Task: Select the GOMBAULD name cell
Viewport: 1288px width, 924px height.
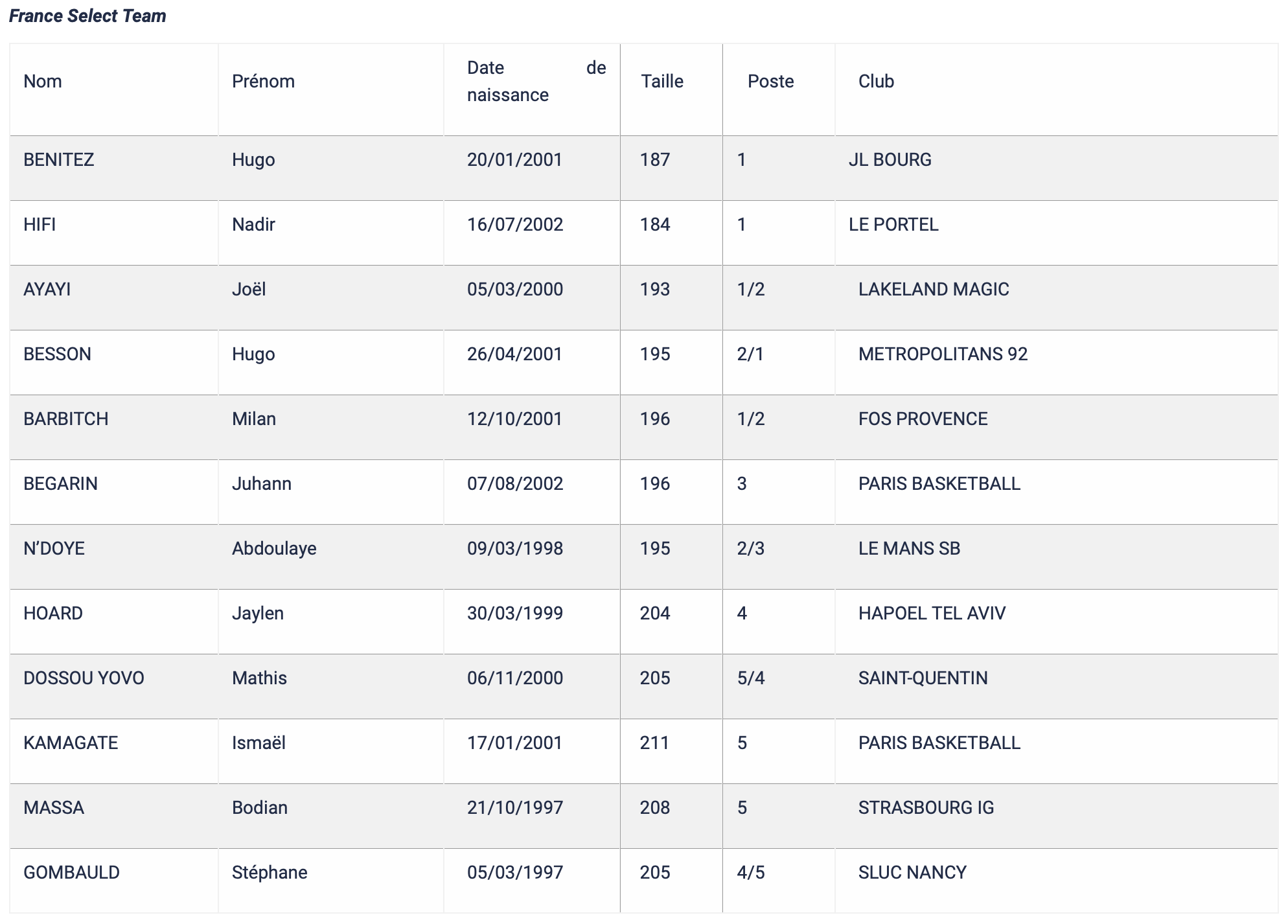Action: [71, 873]
